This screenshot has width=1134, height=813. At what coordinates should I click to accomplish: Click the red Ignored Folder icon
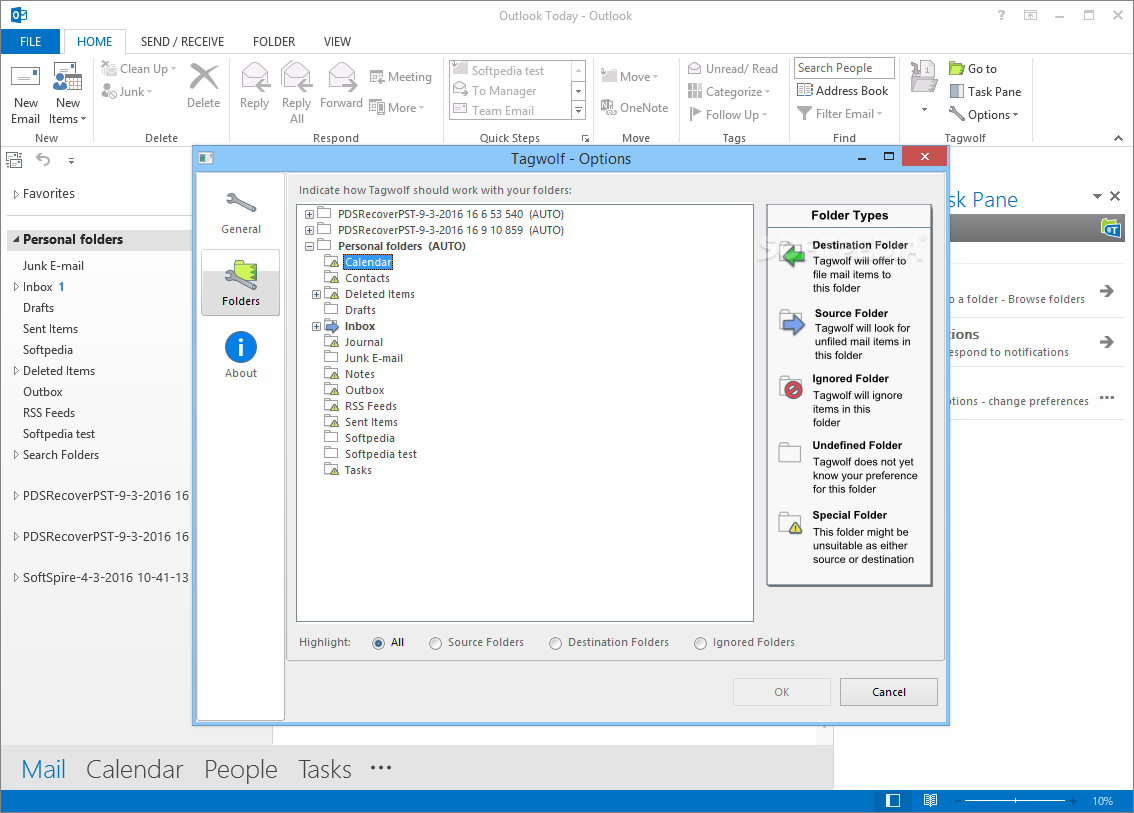click(x=790, y=388)
